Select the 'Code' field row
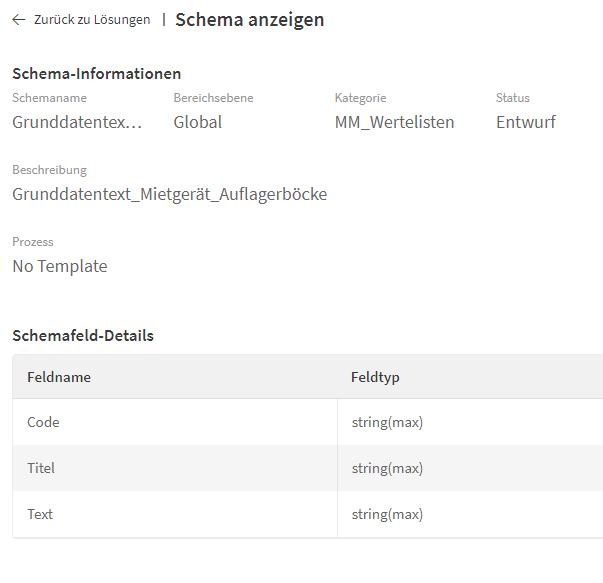 coord(43,422)
